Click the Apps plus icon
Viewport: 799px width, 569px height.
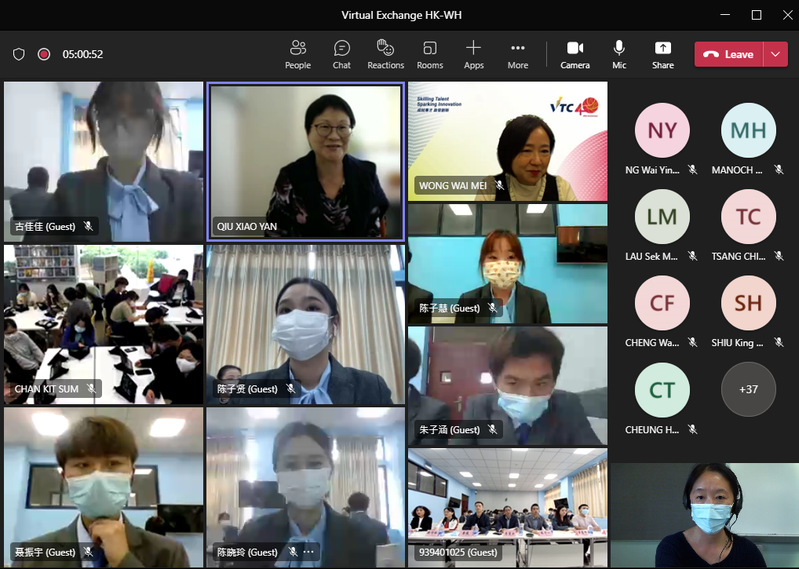point(474,54)
